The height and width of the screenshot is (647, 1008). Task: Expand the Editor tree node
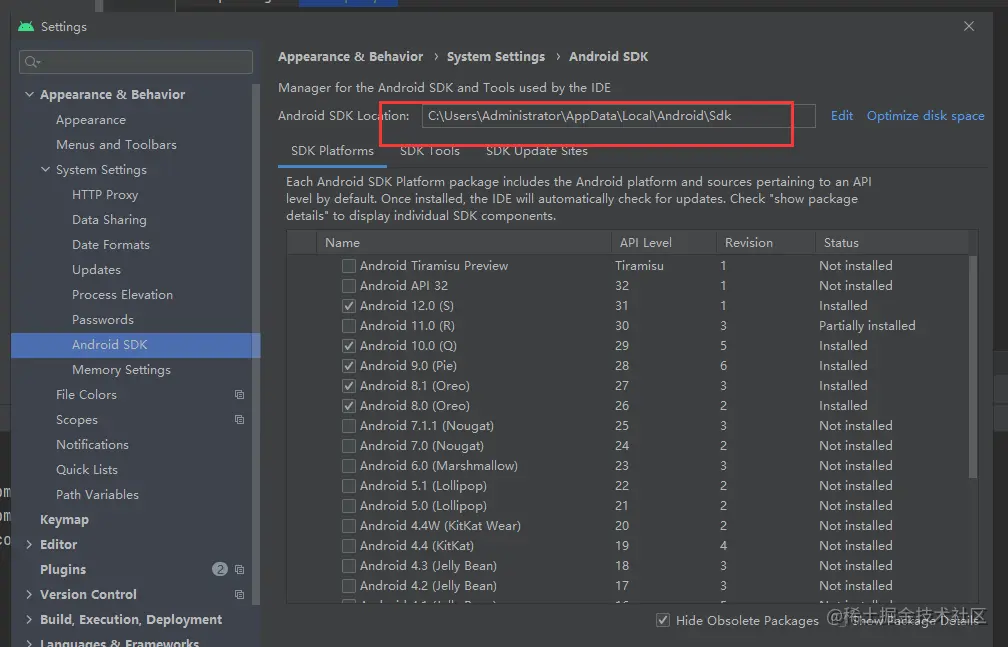click(29, 544)
